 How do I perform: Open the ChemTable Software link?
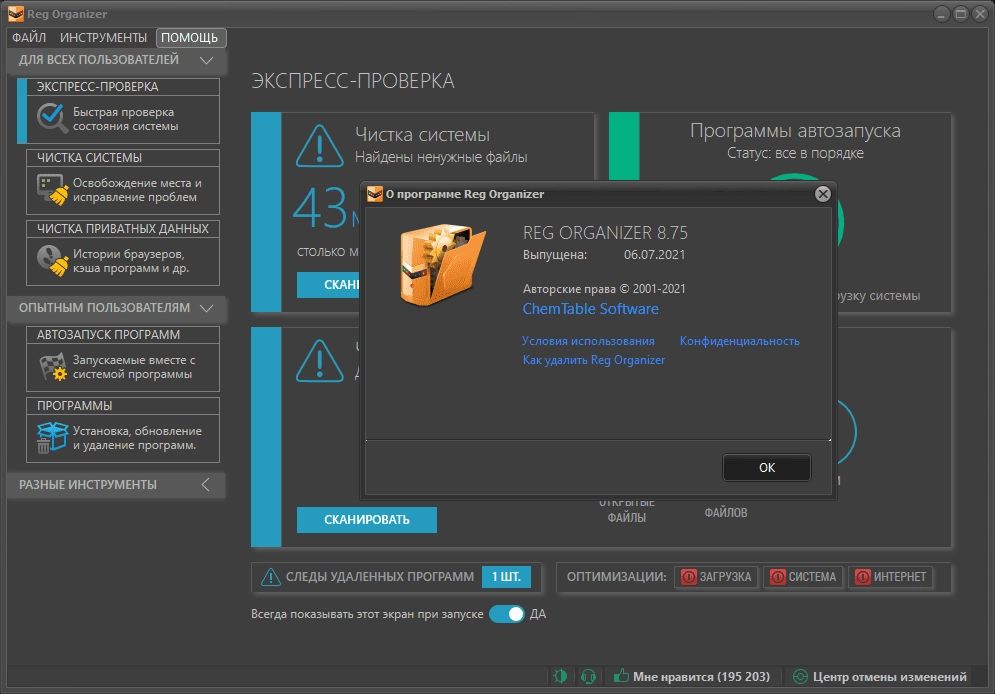[x=590, y=309]
